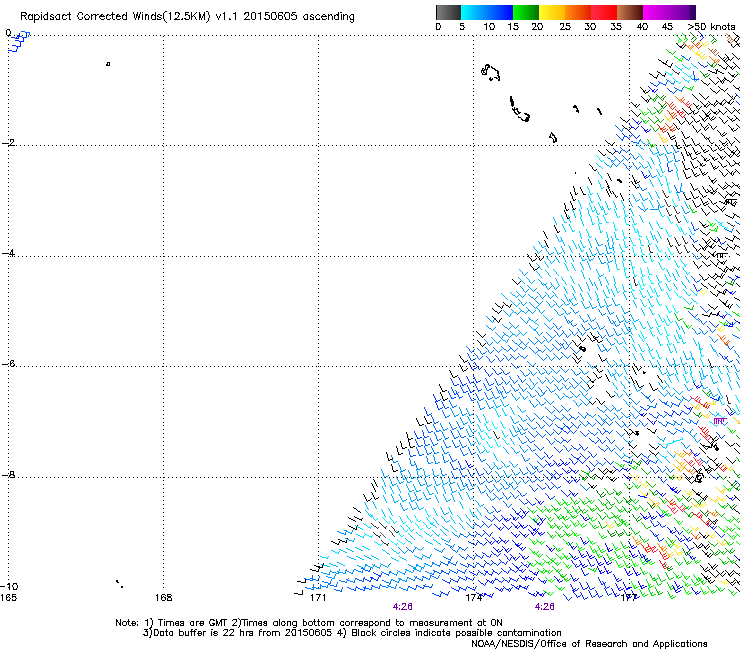
Task: Click the '25' label under the color bar
Action: pos(565,27)
